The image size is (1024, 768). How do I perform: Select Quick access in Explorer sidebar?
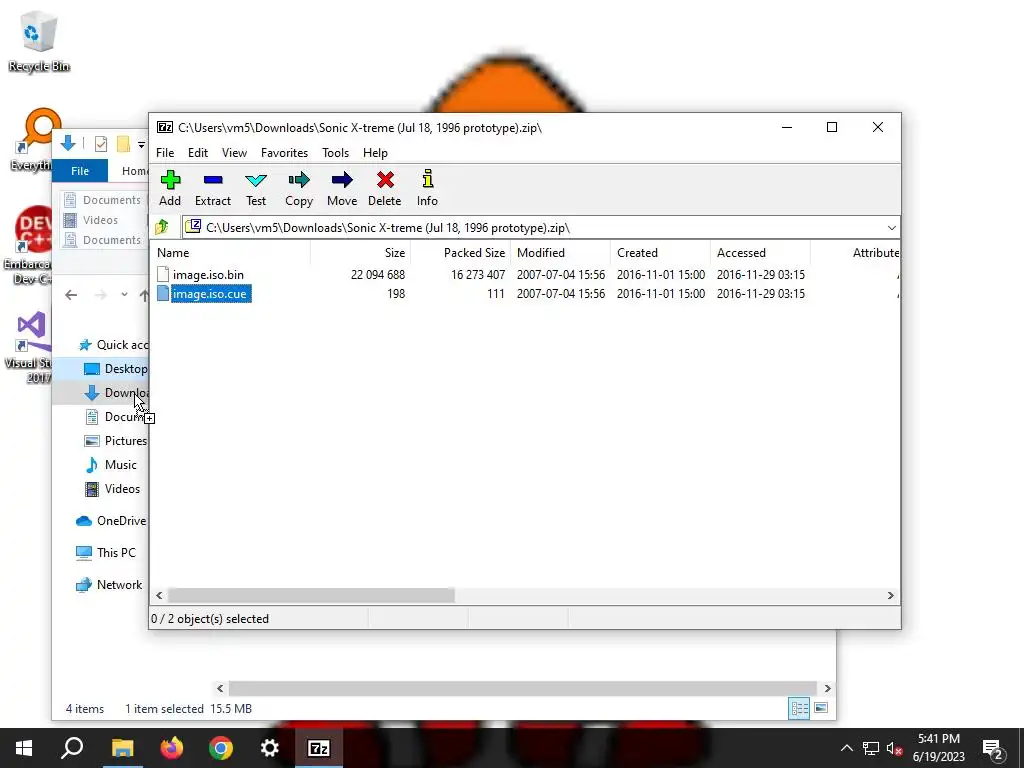coord(114,345)
